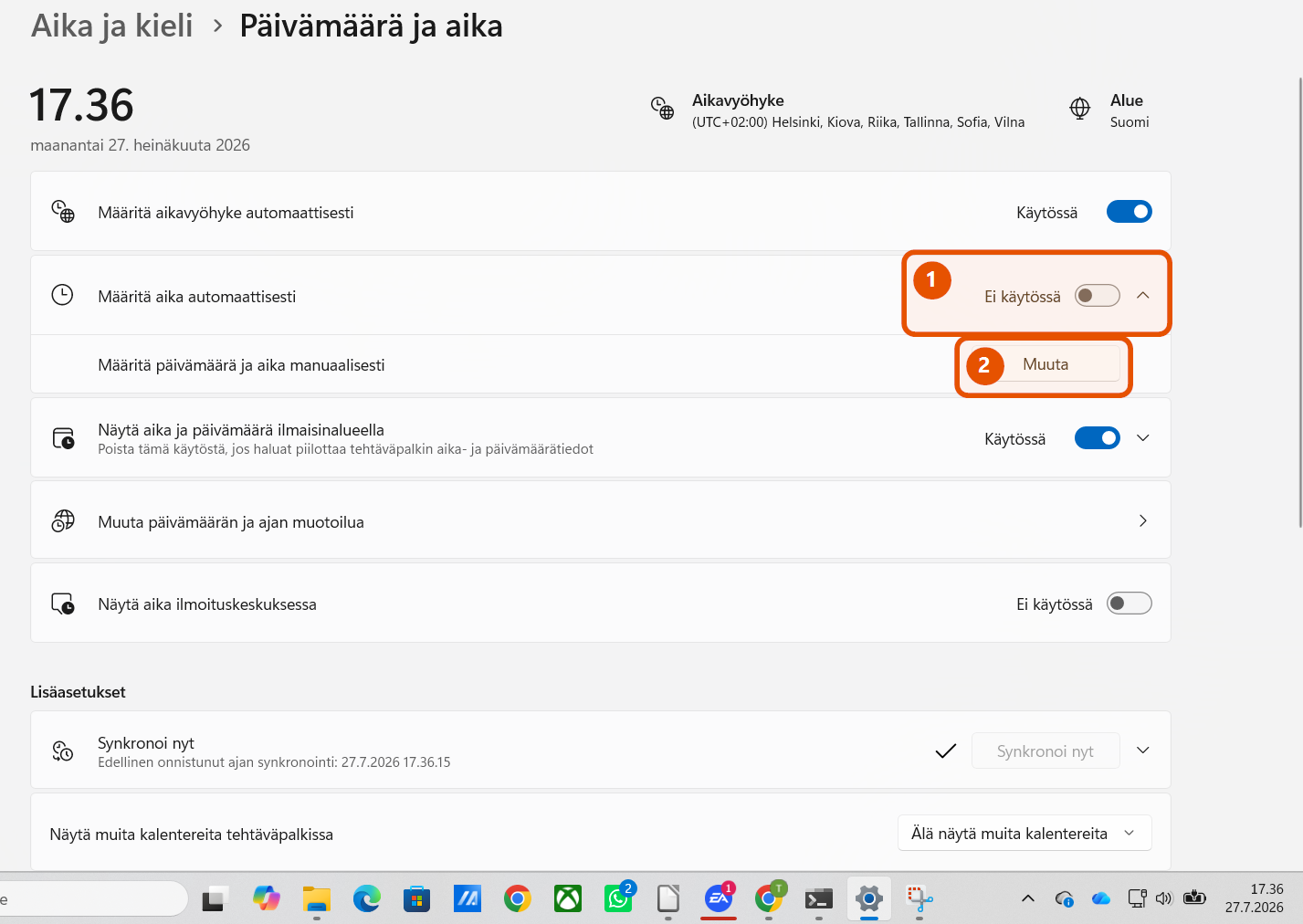The width and height of the screenshot is (1303, 924).
Task: Open Snipping Tool from the taskbar
Action: click(x=919, y=899)
